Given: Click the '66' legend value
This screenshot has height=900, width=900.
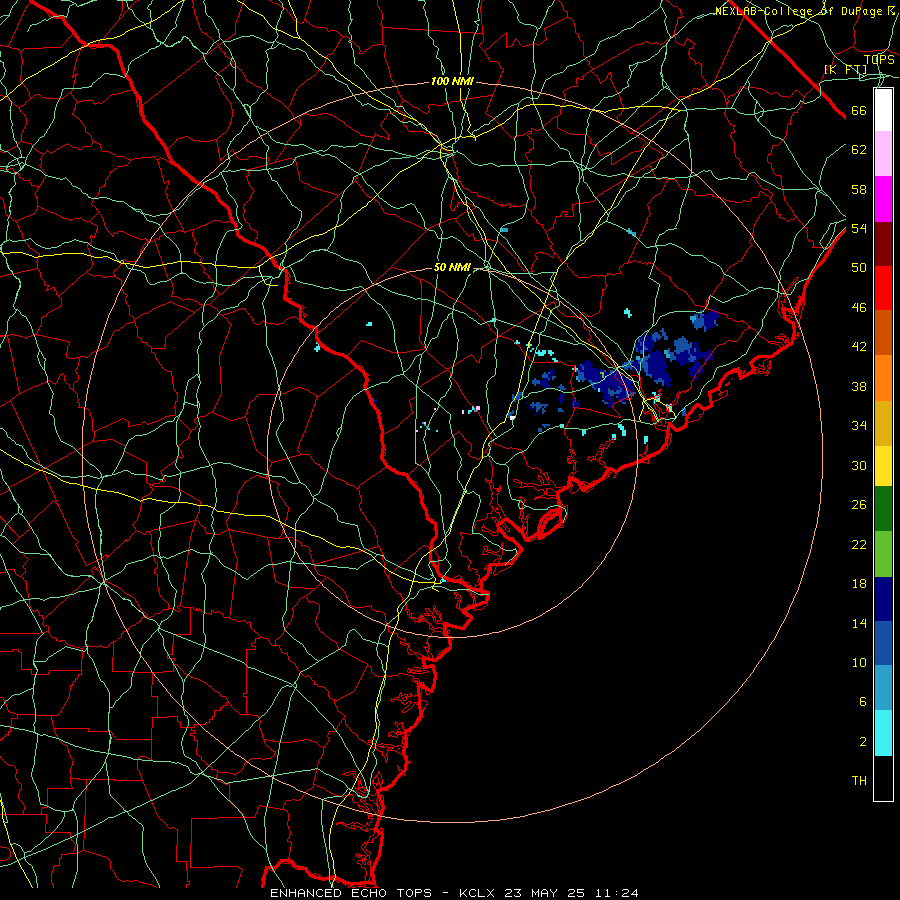Looking at the screenshot, I should tap(859, 111).
